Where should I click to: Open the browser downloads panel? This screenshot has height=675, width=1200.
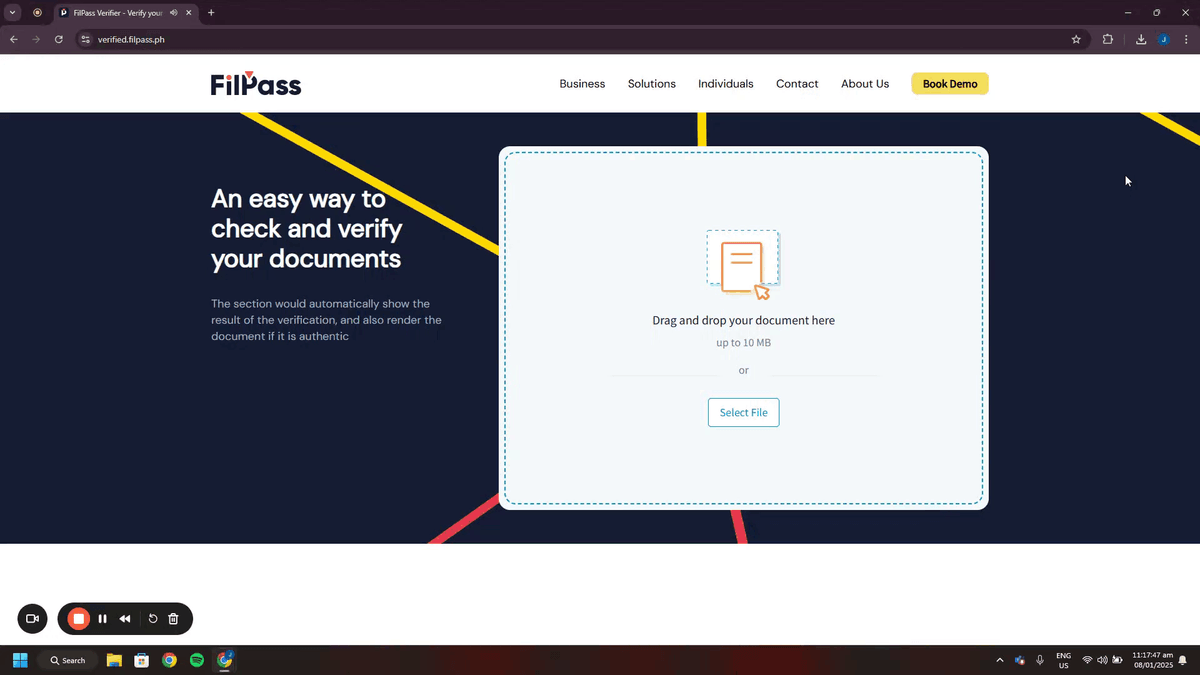click(1141, 39)
